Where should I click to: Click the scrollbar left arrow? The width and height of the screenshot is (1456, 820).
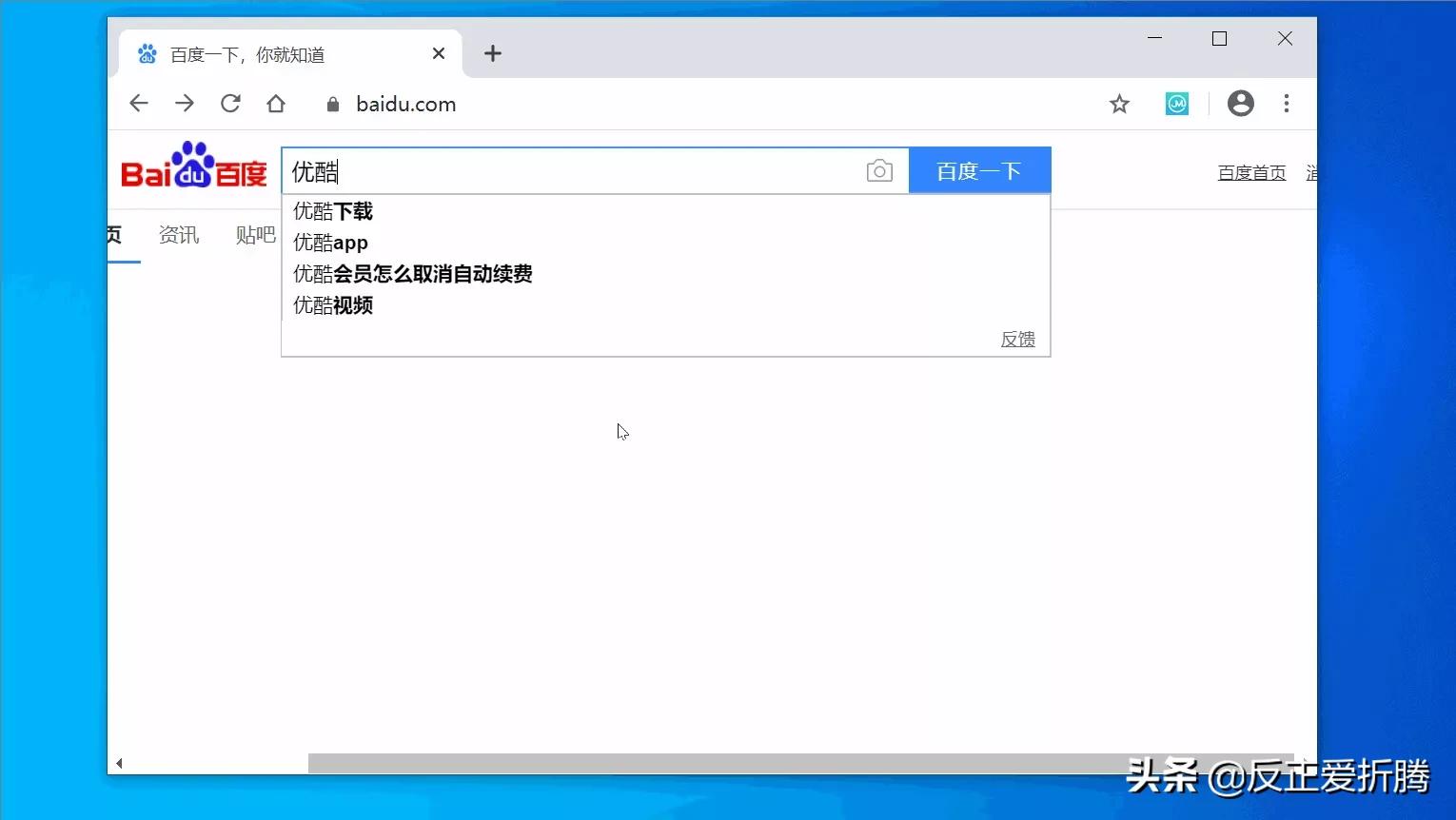(x=119, y=763)
